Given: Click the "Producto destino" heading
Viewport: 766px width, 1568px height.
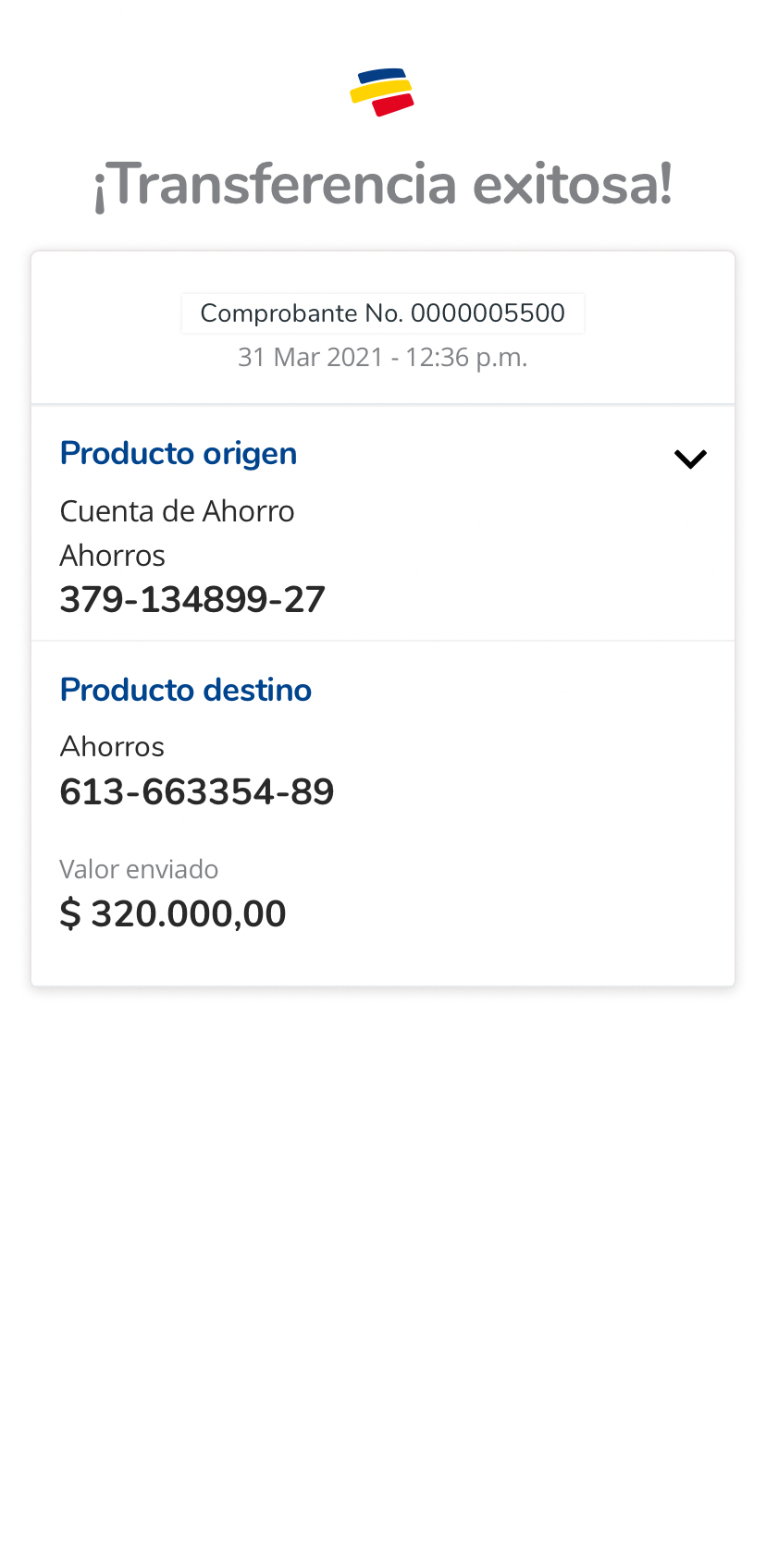Looking at the screenshot, I should point(186,690).
